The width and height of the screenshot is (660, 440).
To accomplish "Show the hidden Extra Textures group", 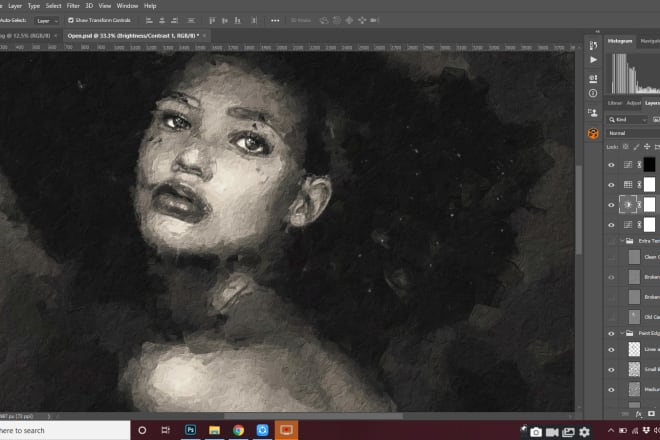I will (x=611, y=241).
